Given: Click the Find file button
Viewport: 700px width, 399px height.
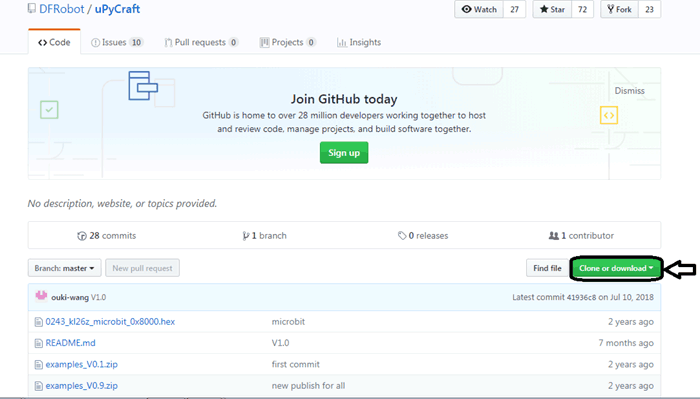Looking at the screenshot, I should [x=547, y=268].
